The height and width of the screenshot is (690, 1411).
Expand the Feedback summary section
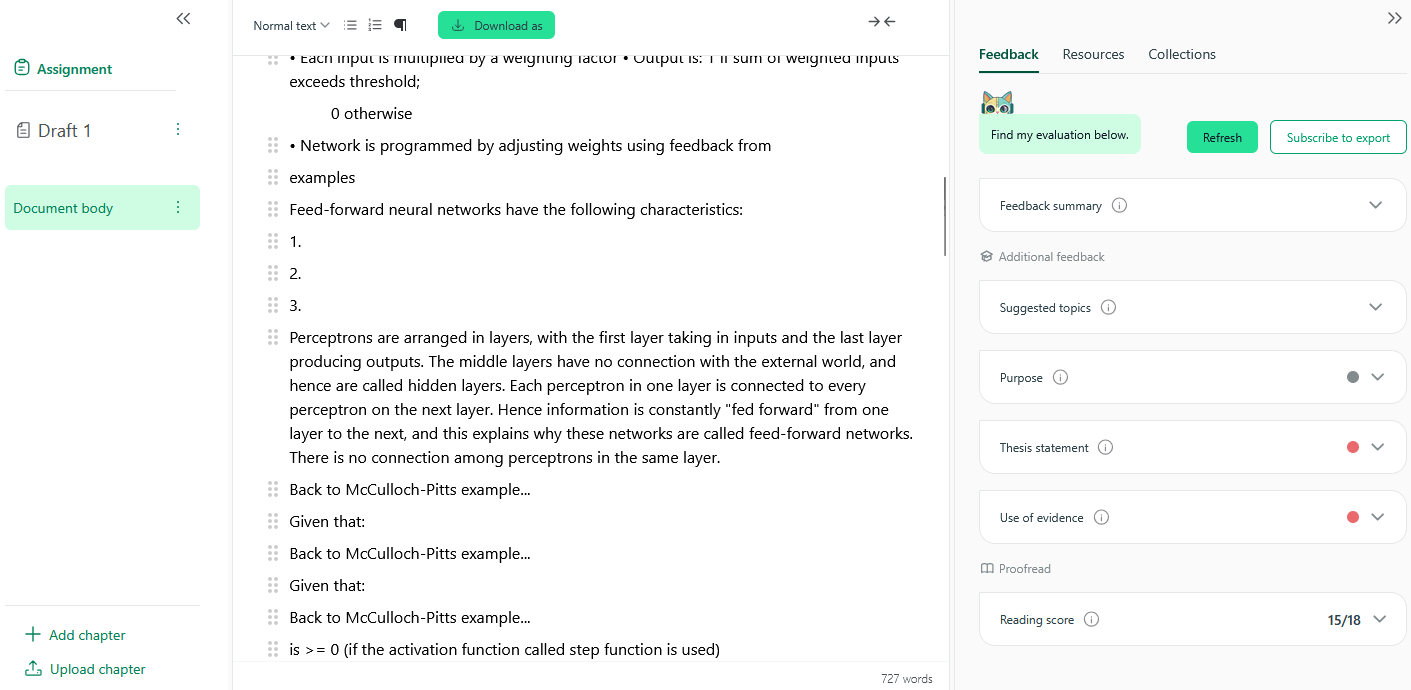pyautogui.click(x=1375, y=205)
